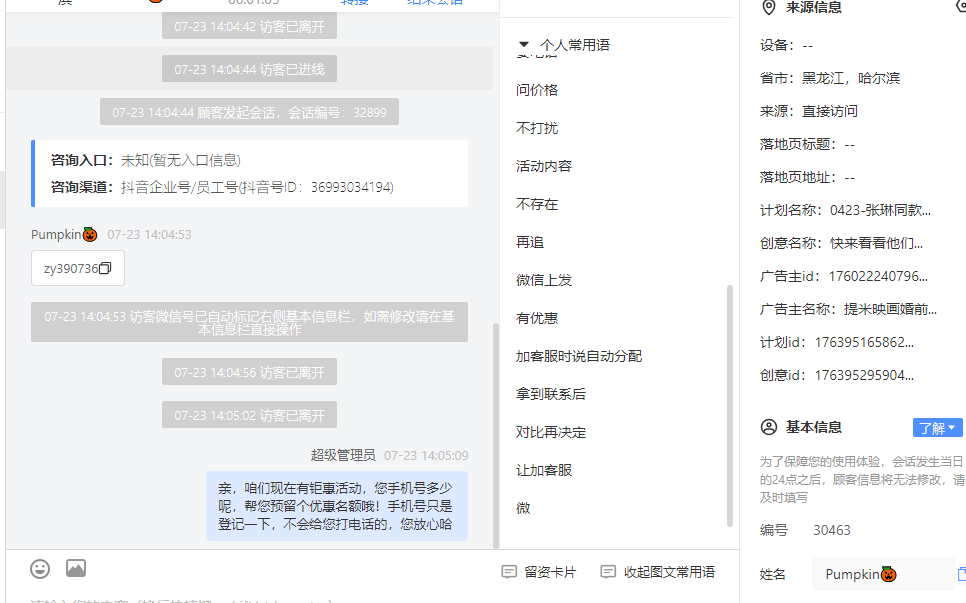Collapse the 个人常用语 list
This screenshot has width=966, height=603.
[524, 44]
